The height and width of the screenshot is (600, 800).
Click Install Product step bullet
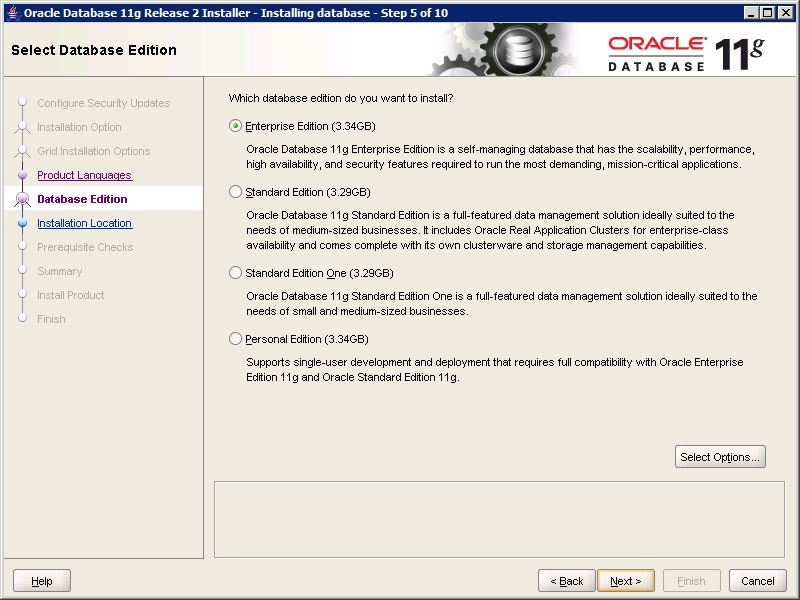pyautogui.click(x=22, y=294)
